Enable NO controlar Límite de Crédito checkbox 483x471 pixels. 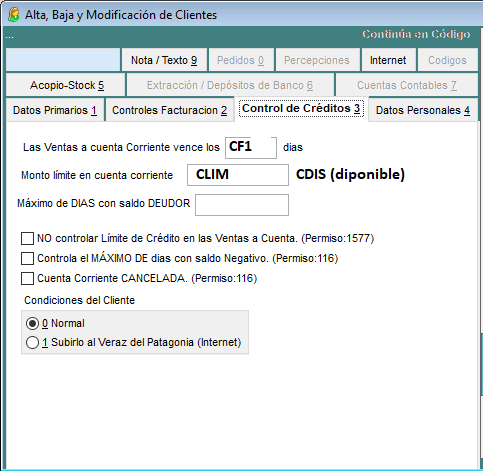pyautogui.click(x=27, y=239)
